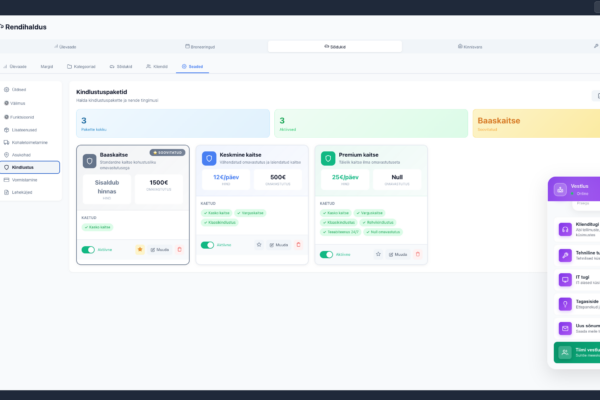The width and height of the screenshot is (600, 400).
Task: Click the green team chat option
Action: tap(574, 352)
